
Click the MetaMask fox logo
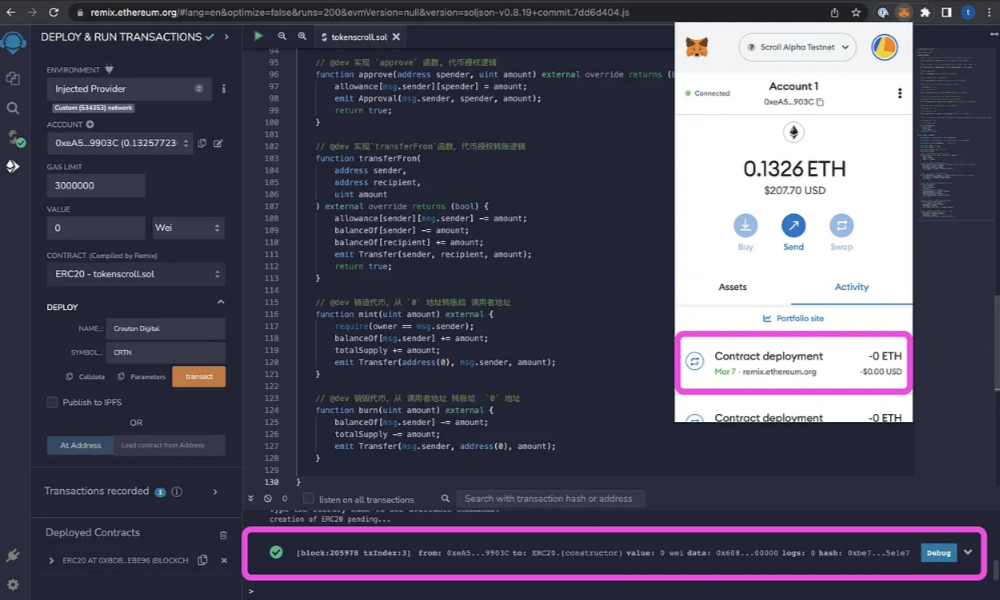pyautogui.click(x=696, y=47)
